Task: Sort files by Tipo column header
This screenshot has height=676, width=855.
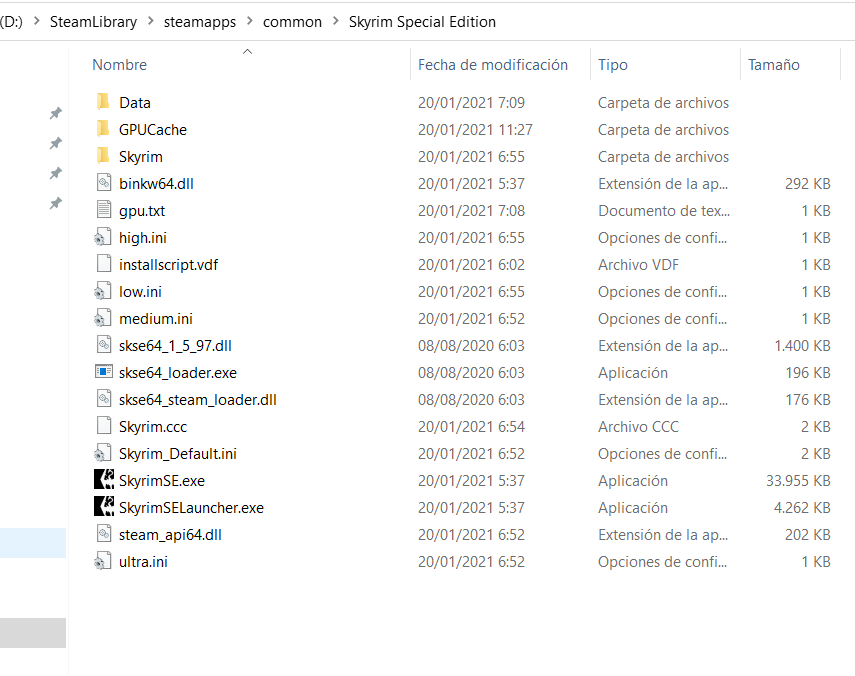Action: click(x=613, y=64)
